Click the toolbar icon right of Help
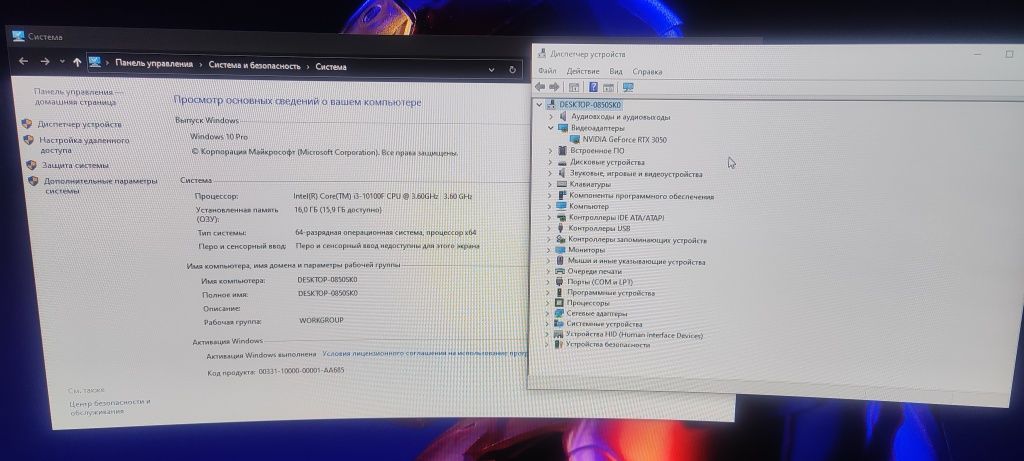The height and width of the screenshot is (461, 1024). click(608, 87)
